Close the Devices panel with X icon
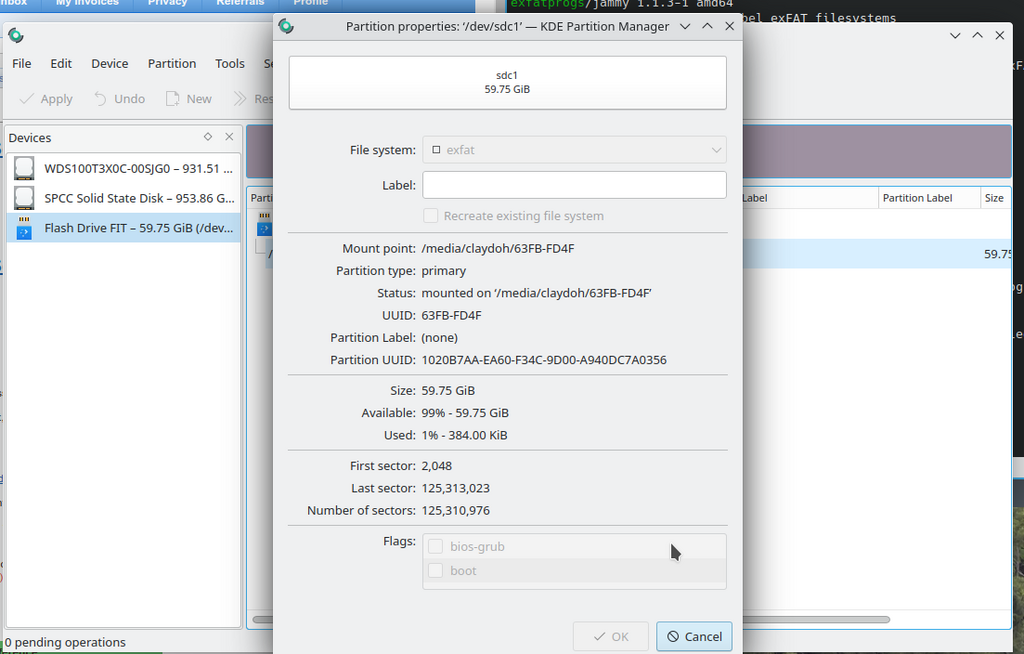Screen dimensions: 1024x654 point(229,137)
